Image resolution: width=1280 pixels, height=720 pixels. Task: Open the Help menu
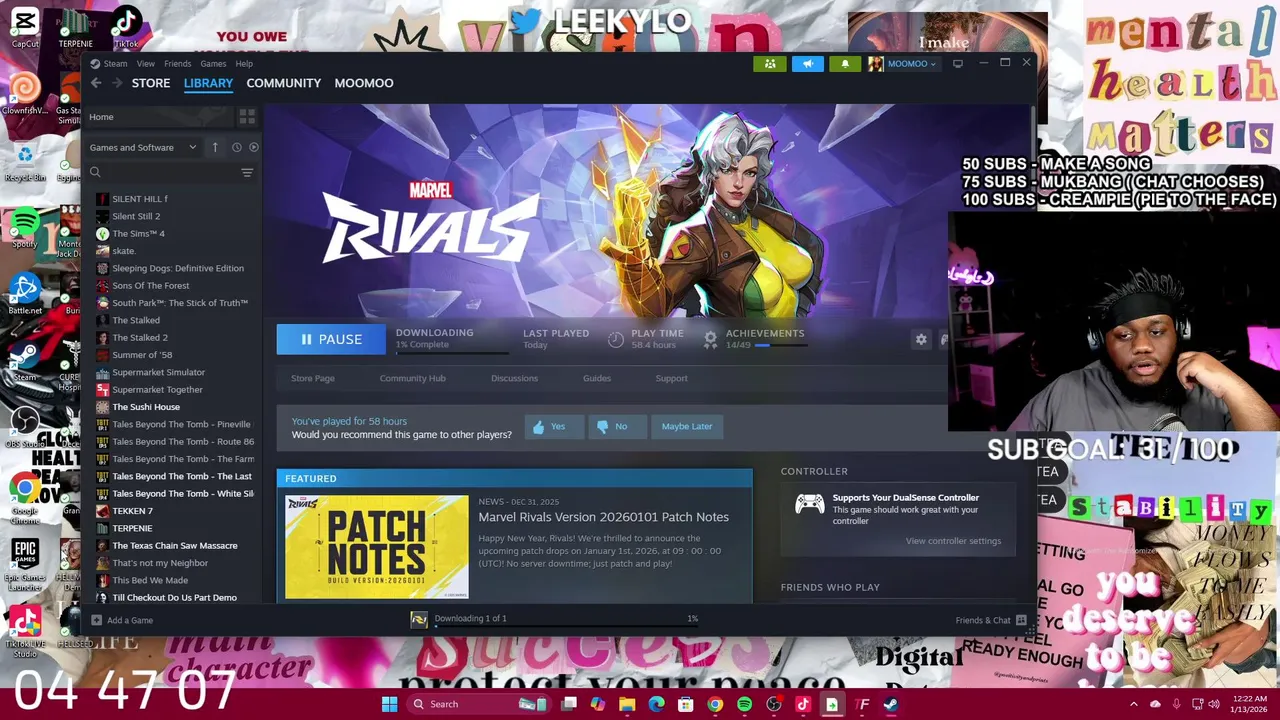coord(244,64)
